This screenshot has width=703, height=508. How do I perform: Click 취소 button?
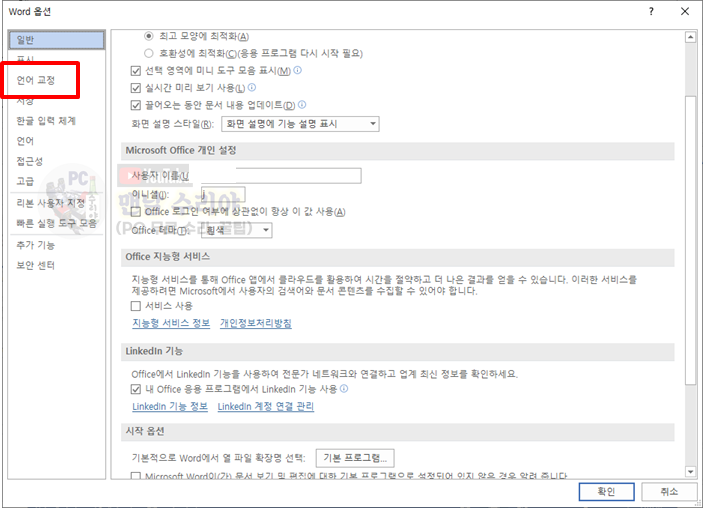tap(669, 492)
